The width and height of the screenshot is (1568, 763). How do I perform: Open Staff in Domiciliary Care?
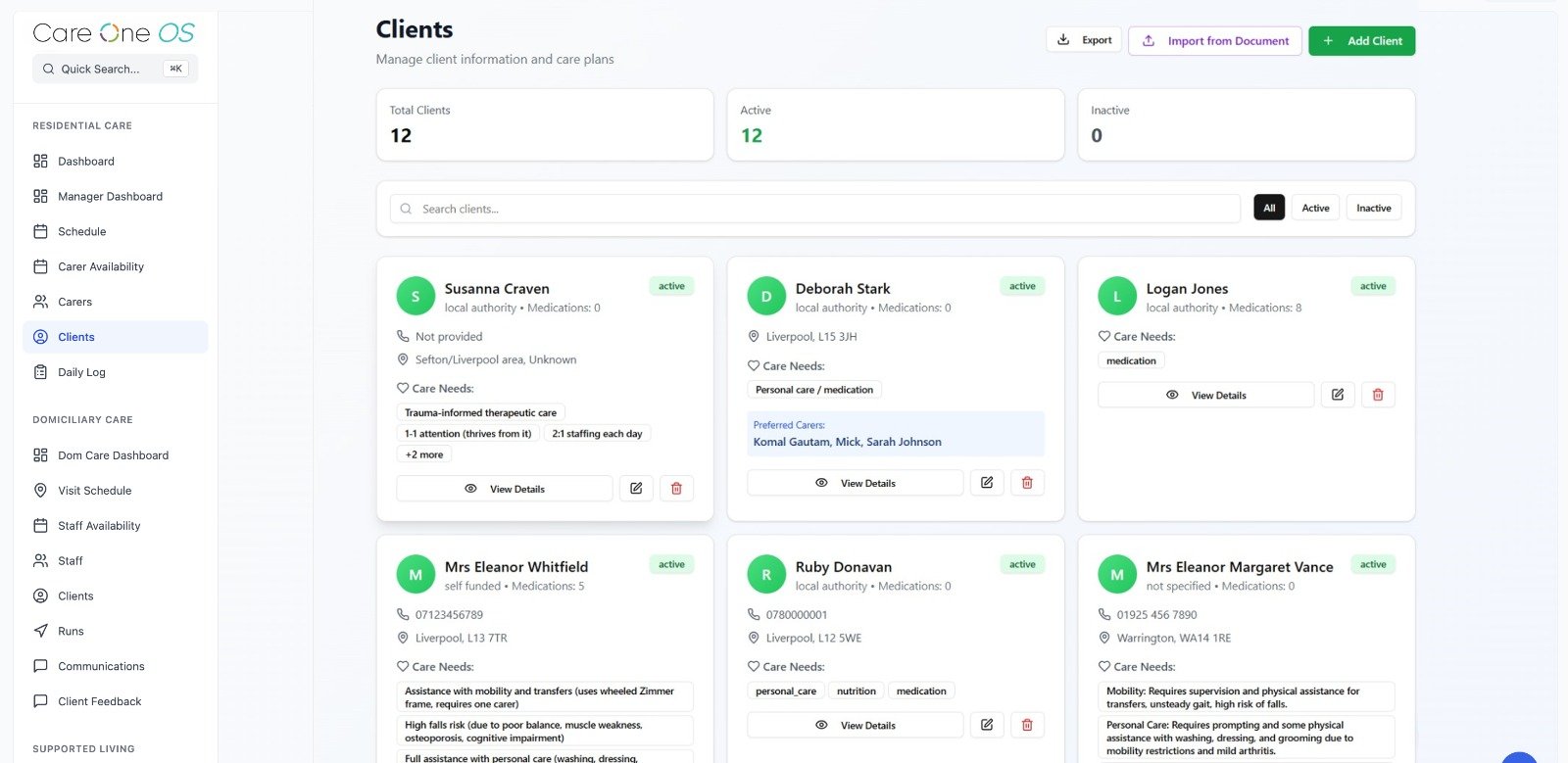tap(115, 561)
